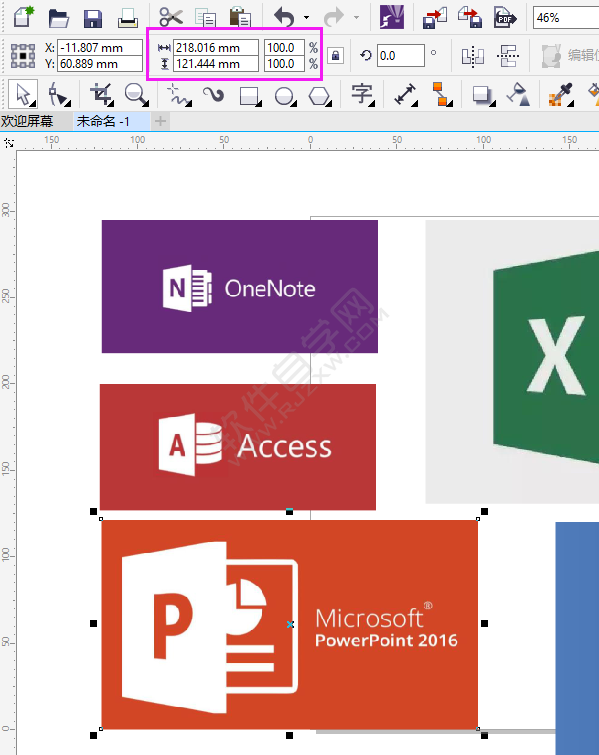Select the purple OneNote image
Image resolution: width=599 pixels, height=755 pixels.
click(240, 286)
